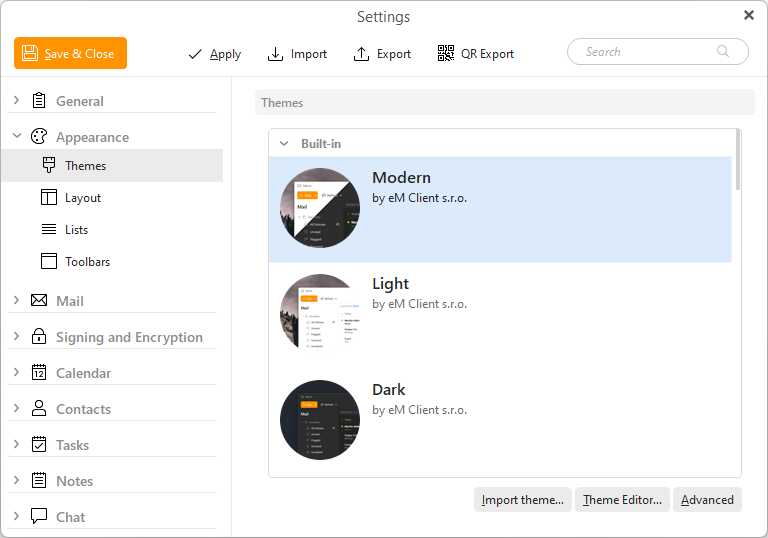Collapse the Appearance section chevron

click(17, 136)
